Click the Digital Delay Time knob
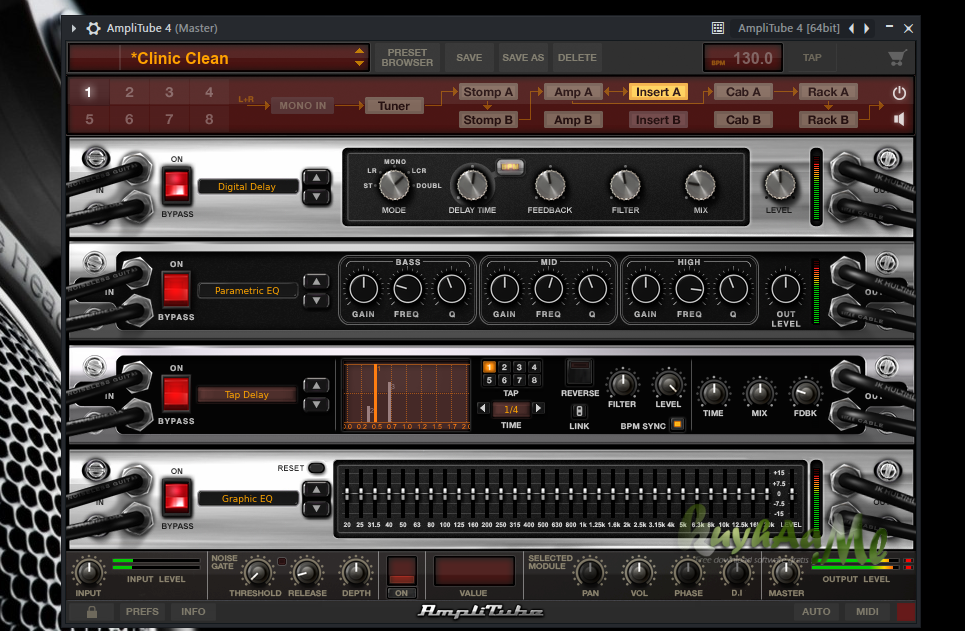965x631 pixels. click(472, 184)
